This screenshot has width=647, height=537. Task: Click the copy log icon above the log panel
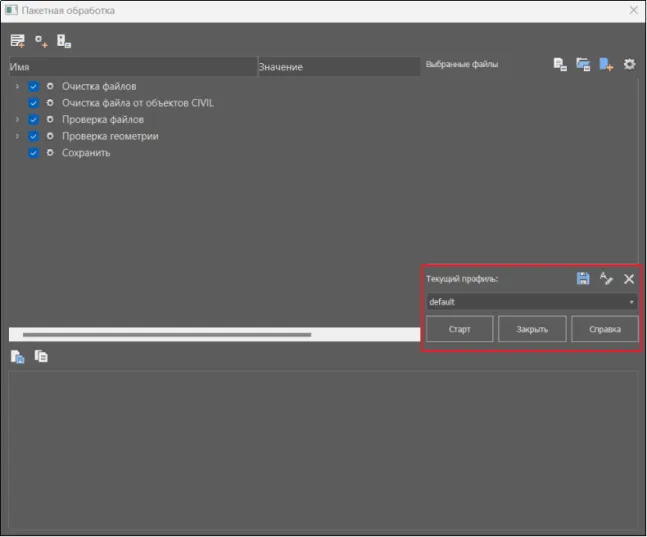pyautogui.click(x=41, y=356)
